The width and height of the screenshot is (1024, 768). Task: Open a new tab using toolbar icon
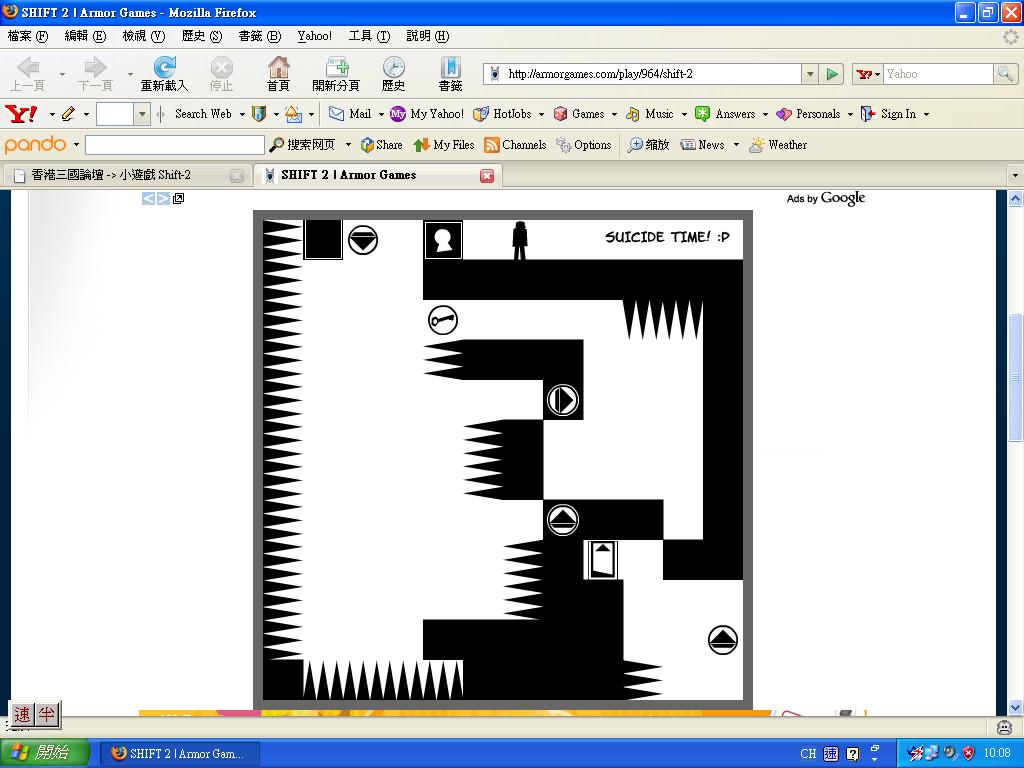[336, 73]
